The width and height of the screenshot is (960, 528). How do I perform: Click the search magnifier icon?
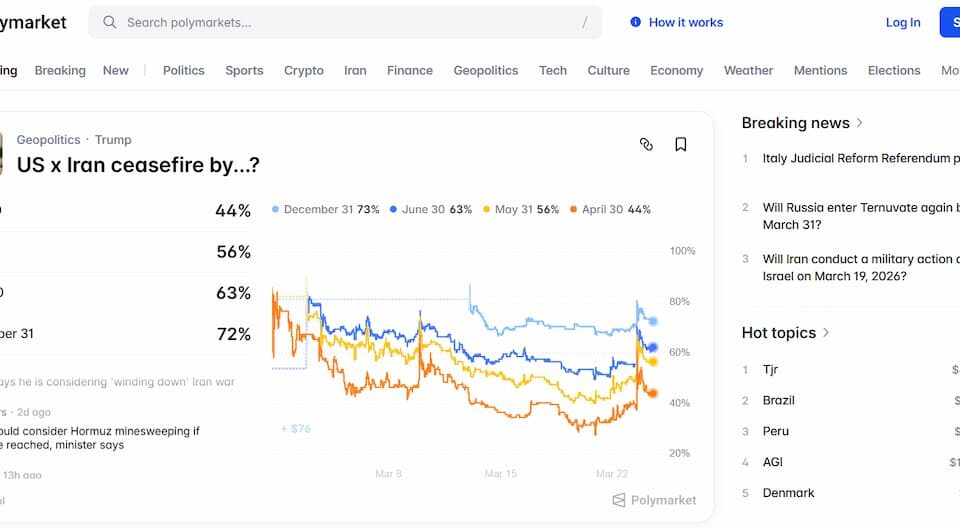(110, 23)
